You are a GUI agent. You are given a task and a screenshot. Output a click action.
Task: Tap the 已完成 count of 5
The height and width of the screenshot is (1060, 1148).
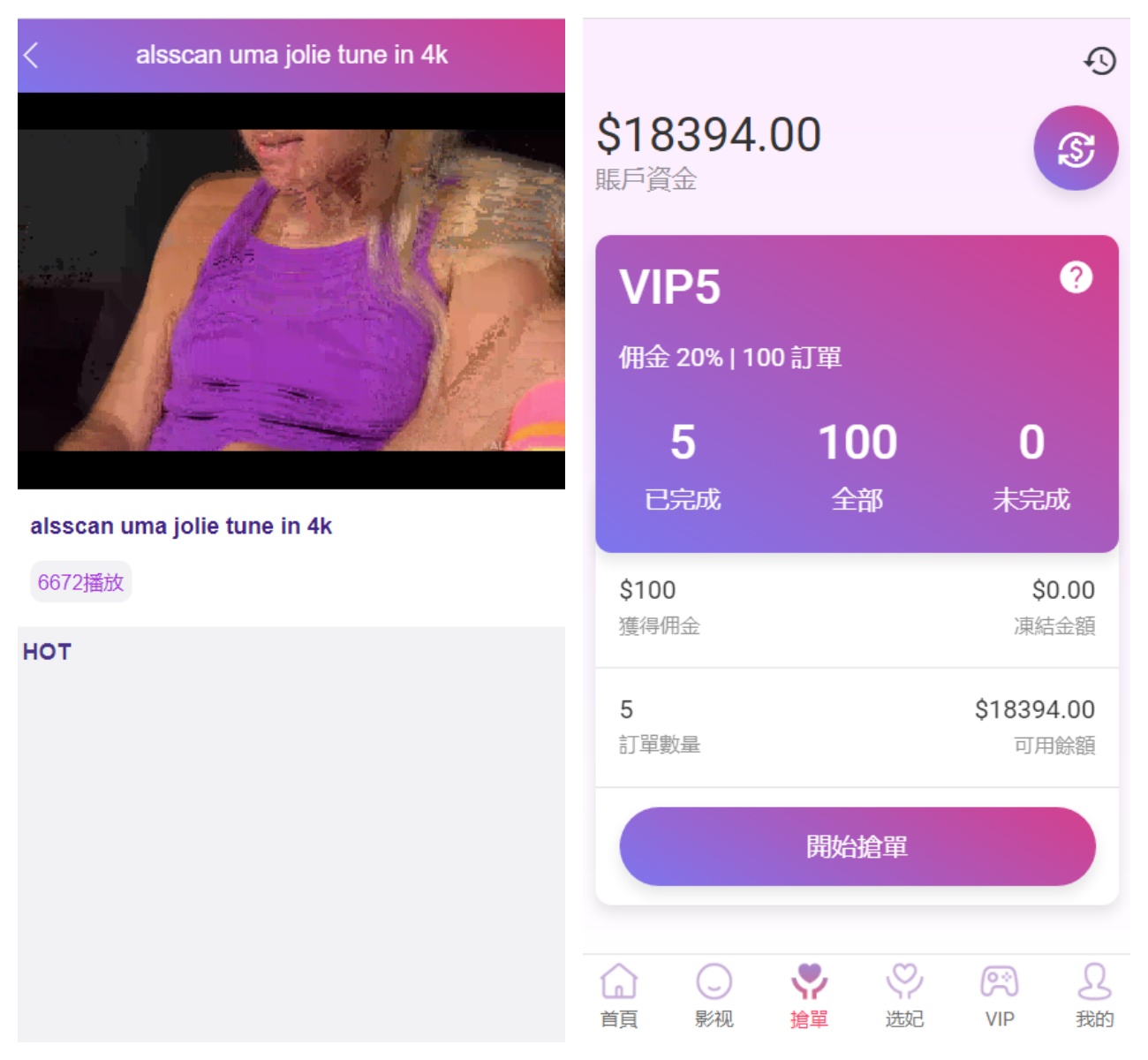coord(683,466)
